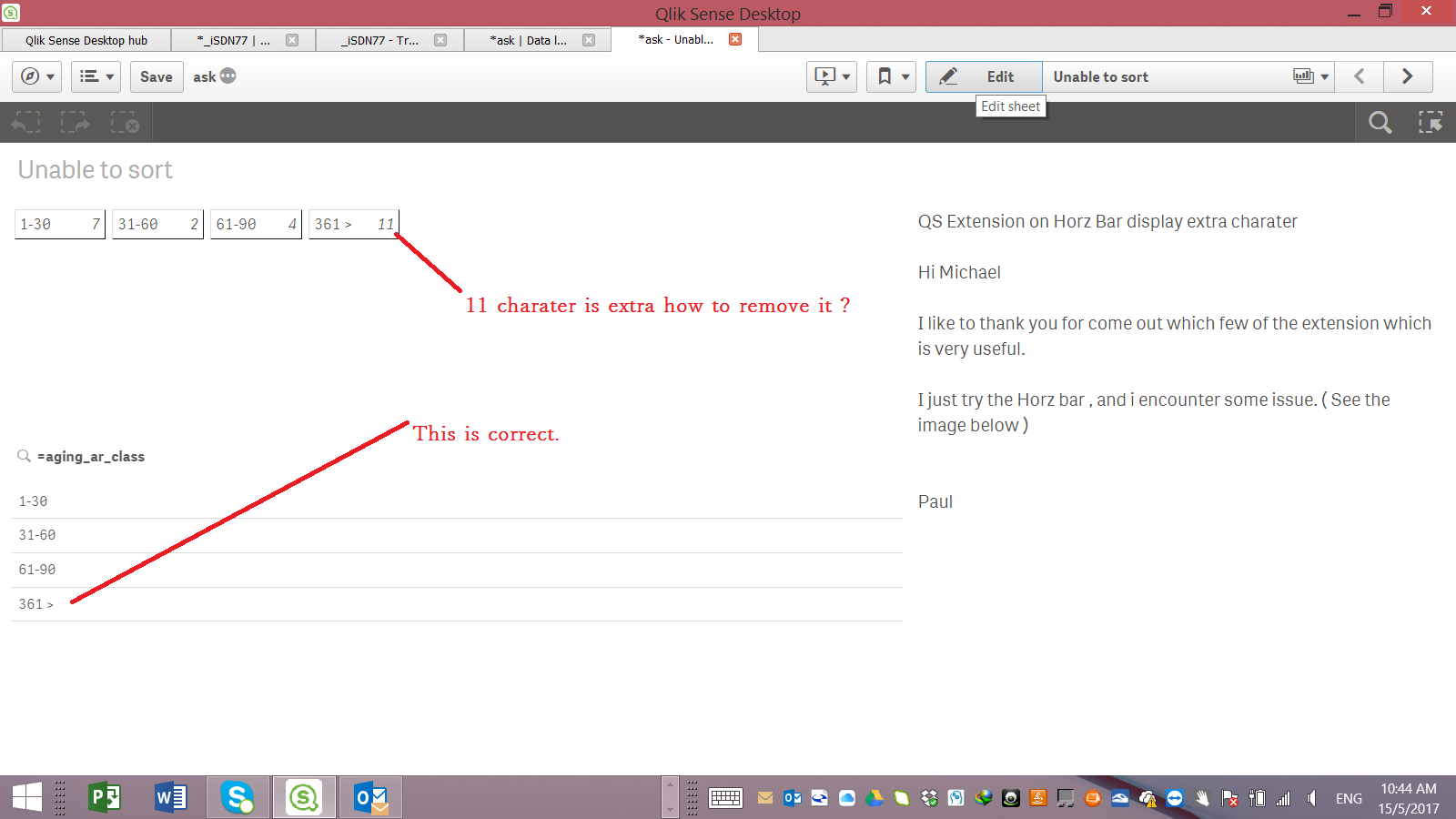Click the TeamViewer tray icon
The image size is (1456, 819).
coord(1175,798)
